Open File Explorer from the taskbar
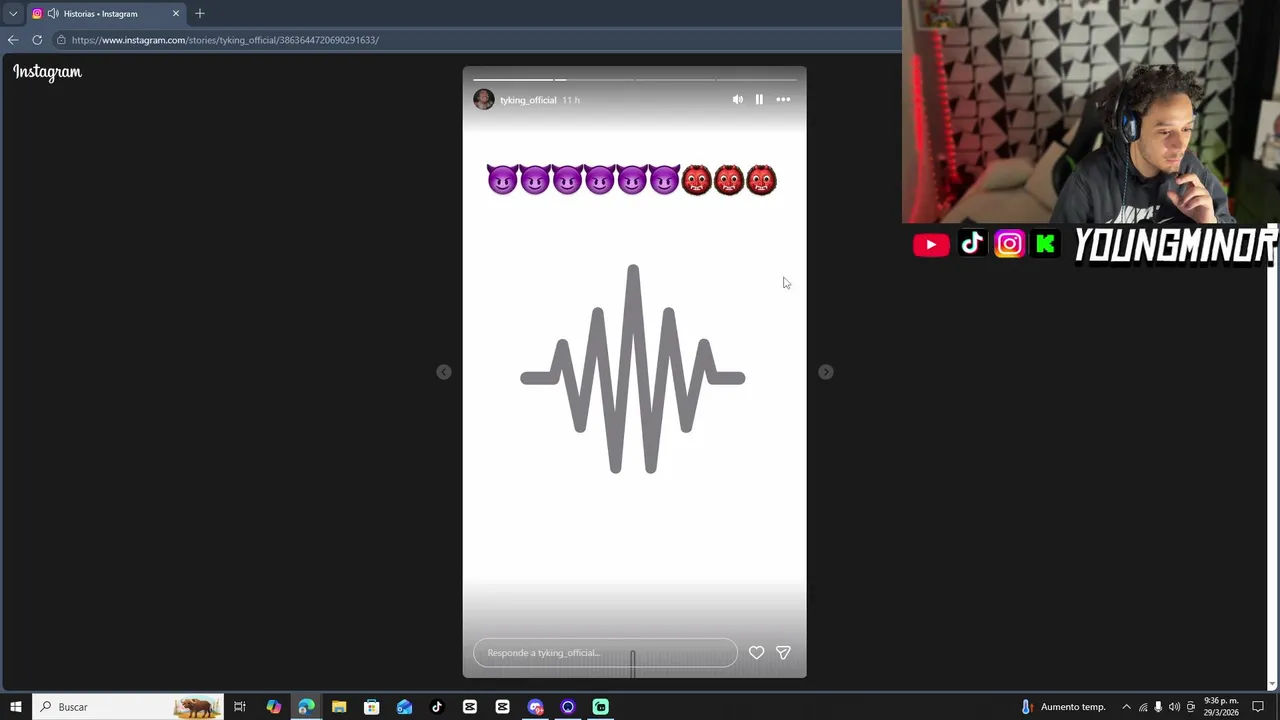 [339, 707]
